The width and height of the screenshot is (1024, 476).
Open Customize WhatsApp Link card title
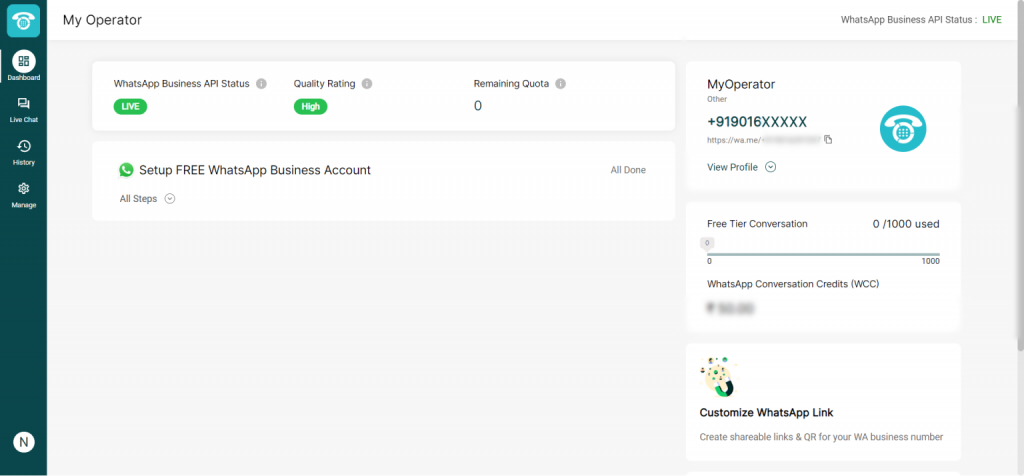click(766, 413)
